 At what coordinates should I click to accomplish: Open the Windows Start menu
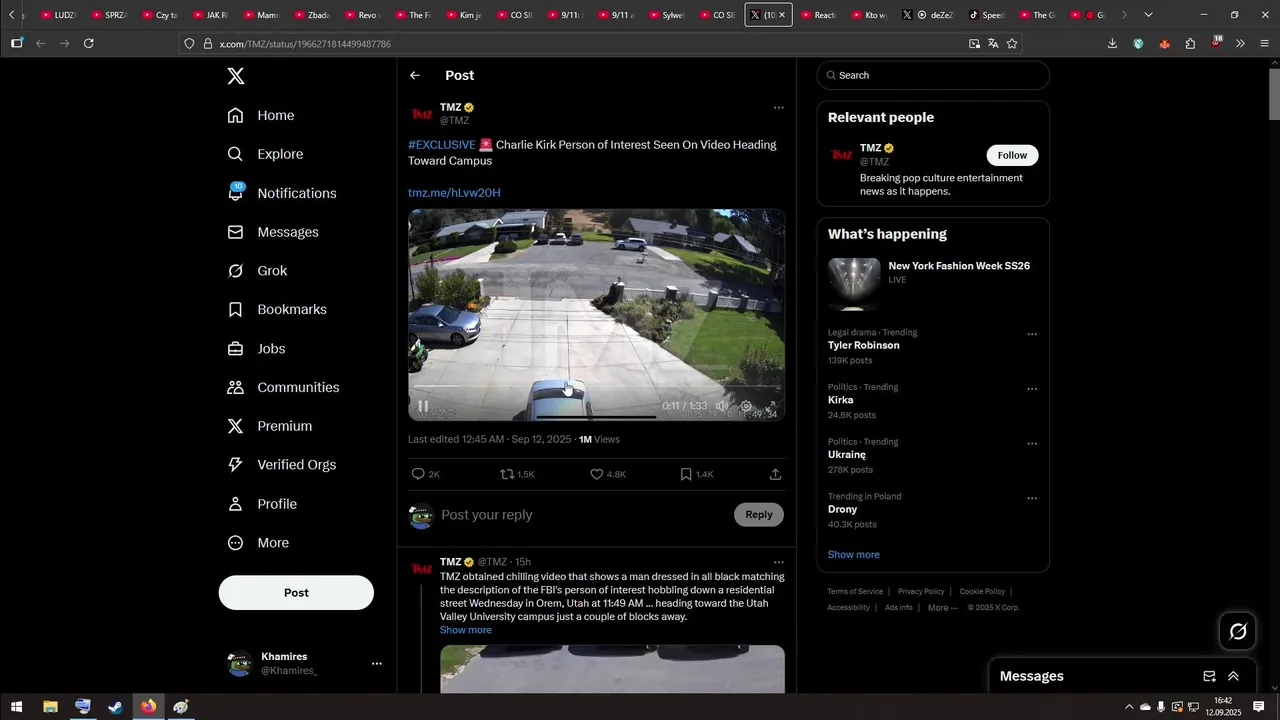click(x=17, y=707)
